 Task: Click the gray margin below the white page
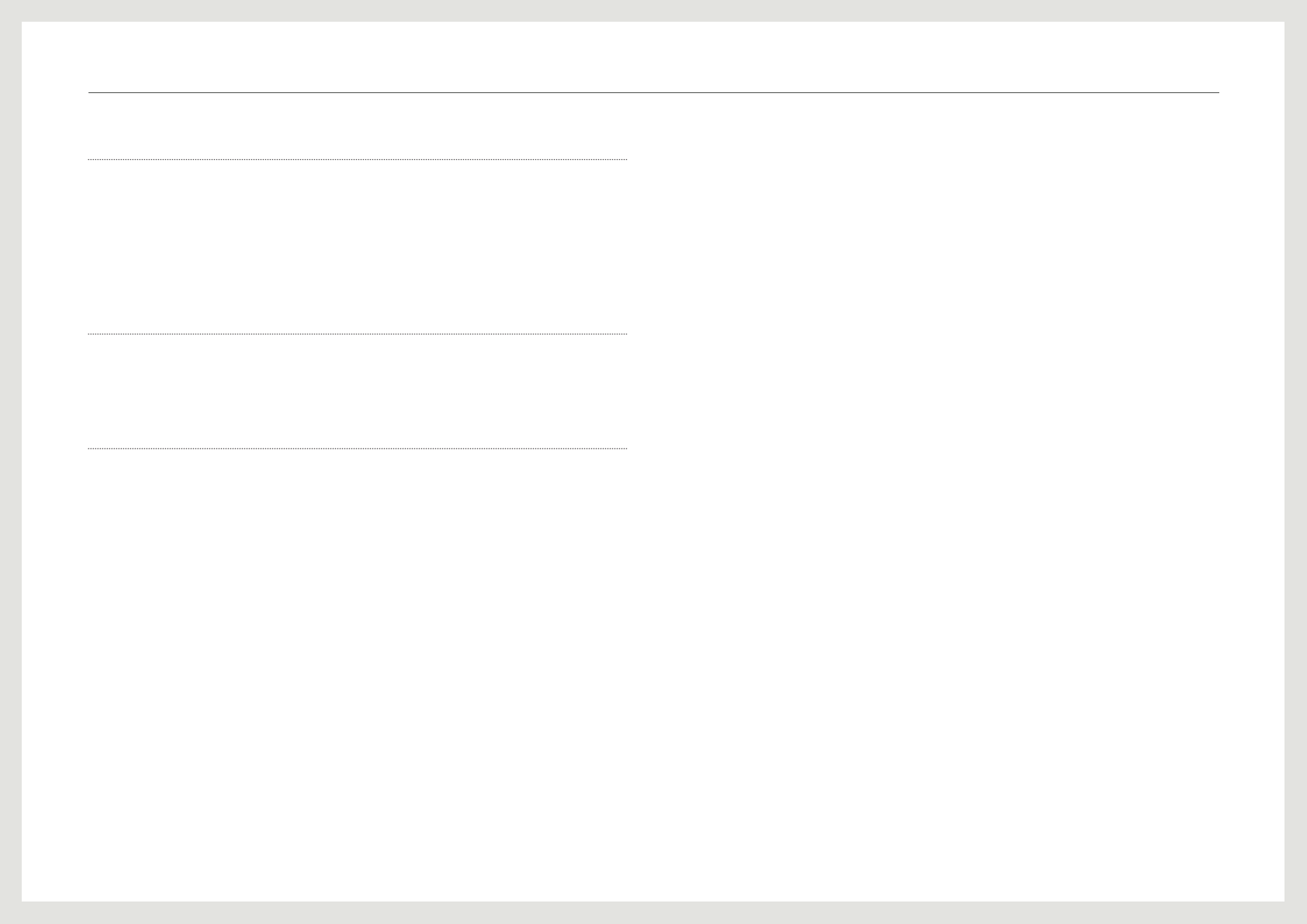click(x=653, y=912)
